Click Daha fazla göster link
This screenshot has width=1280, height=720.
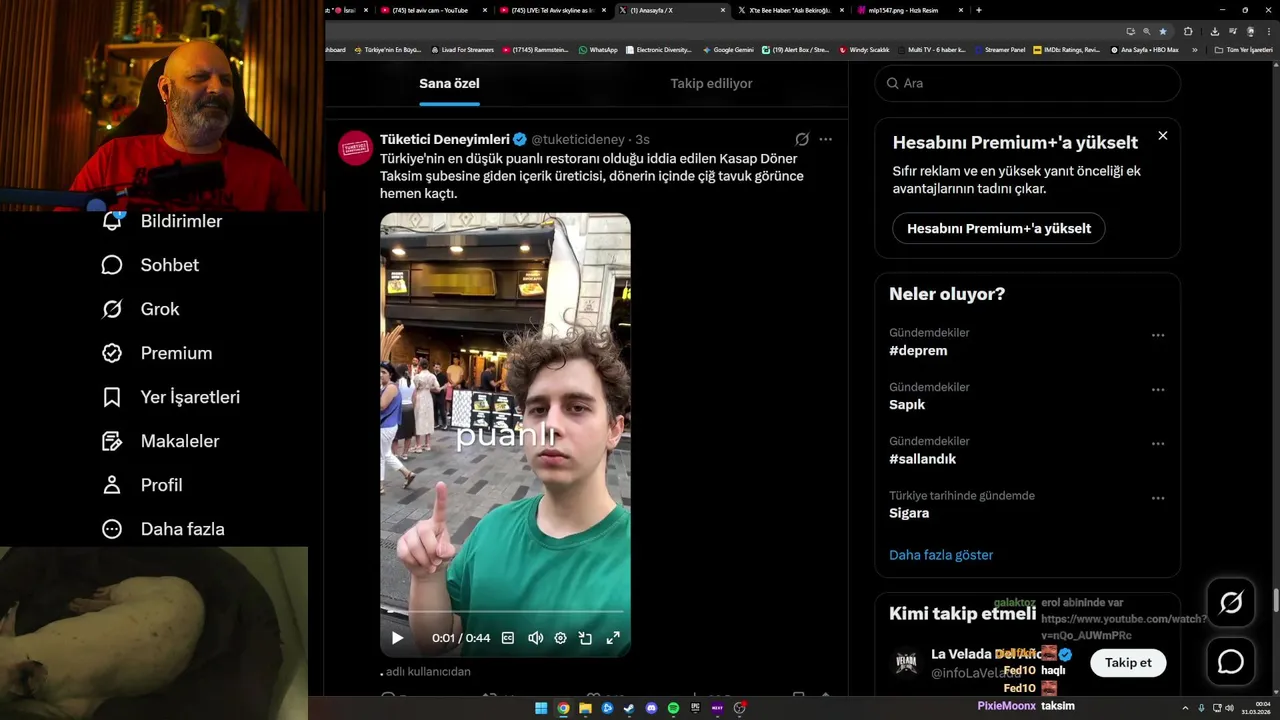pyautogui.click(x=941, y=555)
